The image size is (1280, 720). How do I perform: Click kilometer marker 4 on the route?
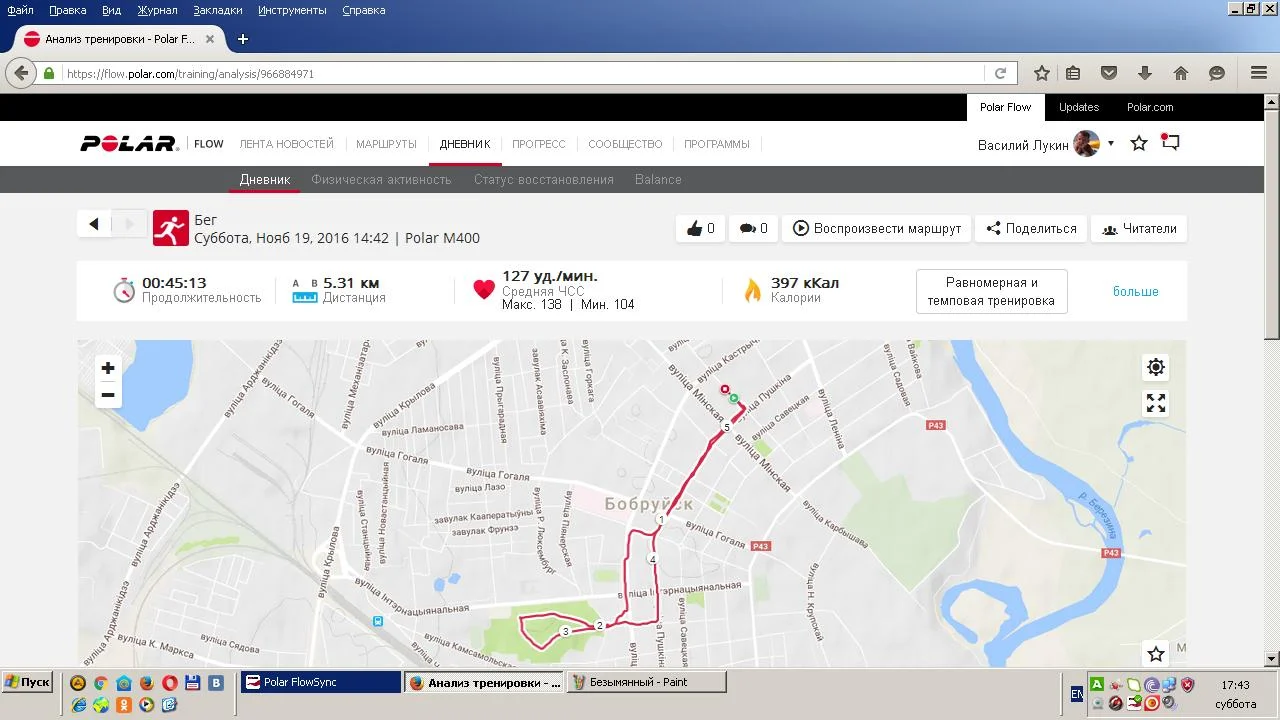pyautogui.click(x=652, y=559)
